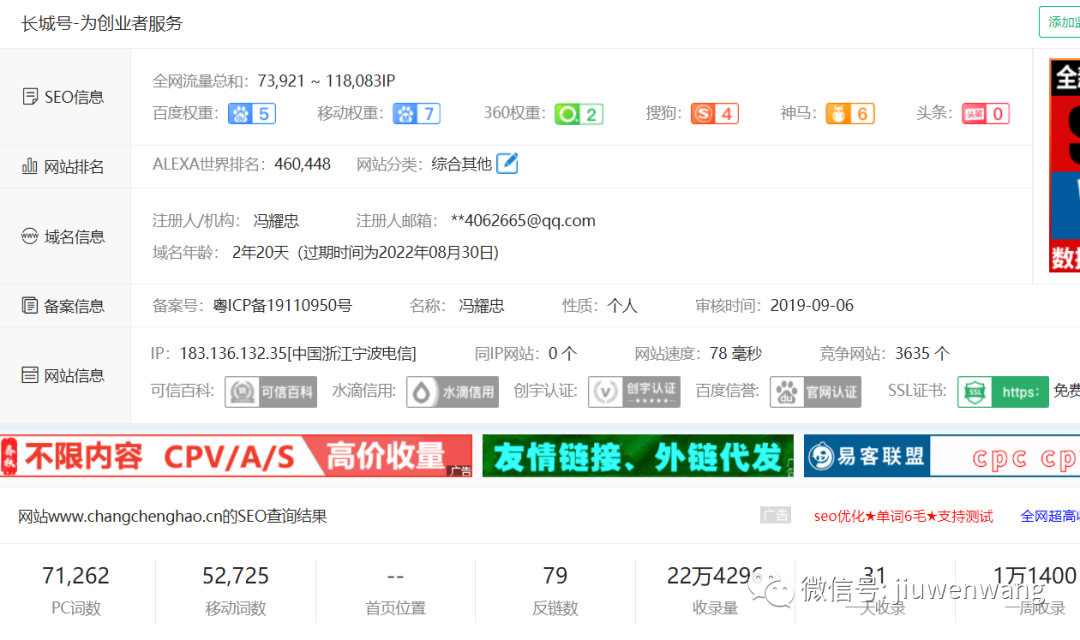1080x640 pixels.
Task: Click the 备案信息 list icon
Action: click(x=30, y=305)
